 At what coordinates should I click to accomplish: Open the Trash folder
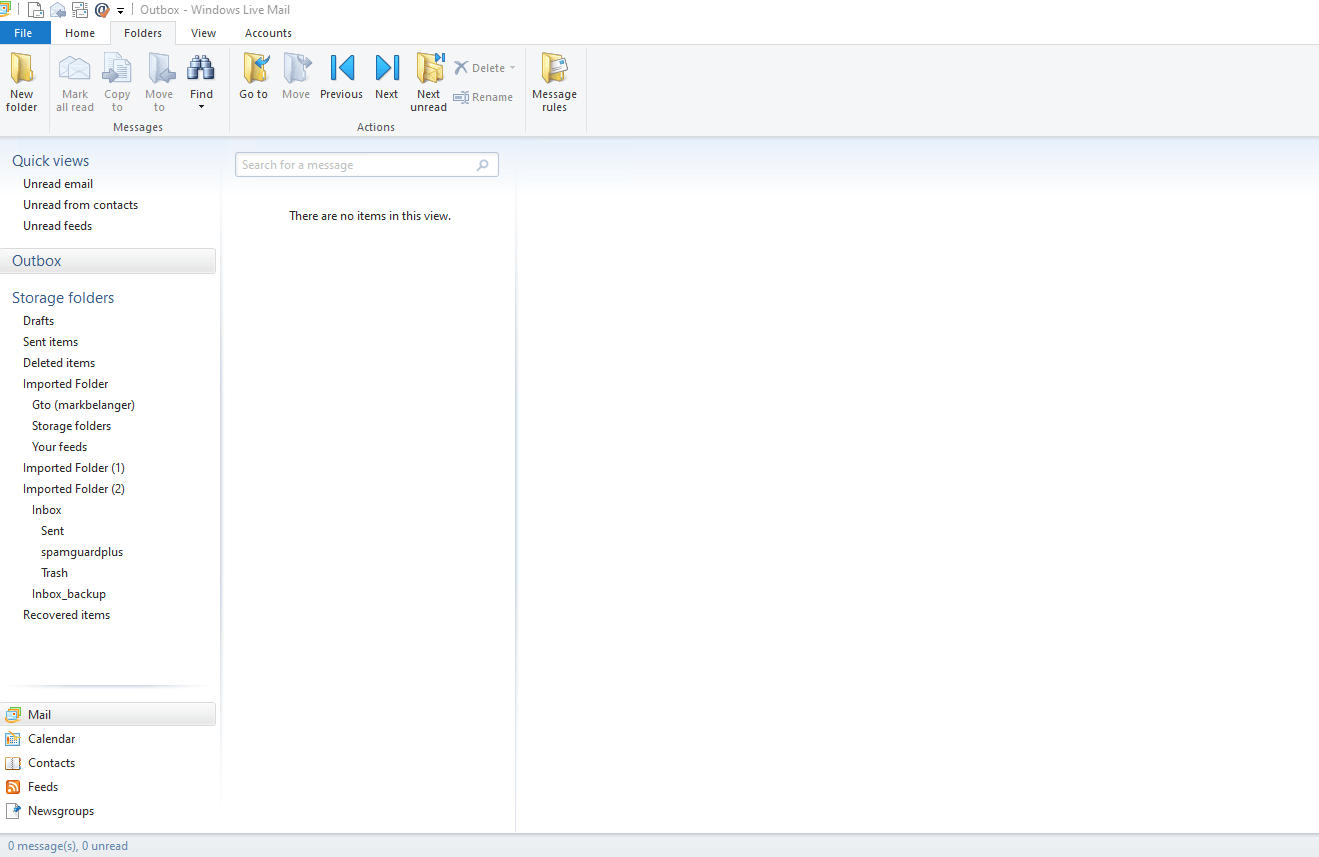55,573
